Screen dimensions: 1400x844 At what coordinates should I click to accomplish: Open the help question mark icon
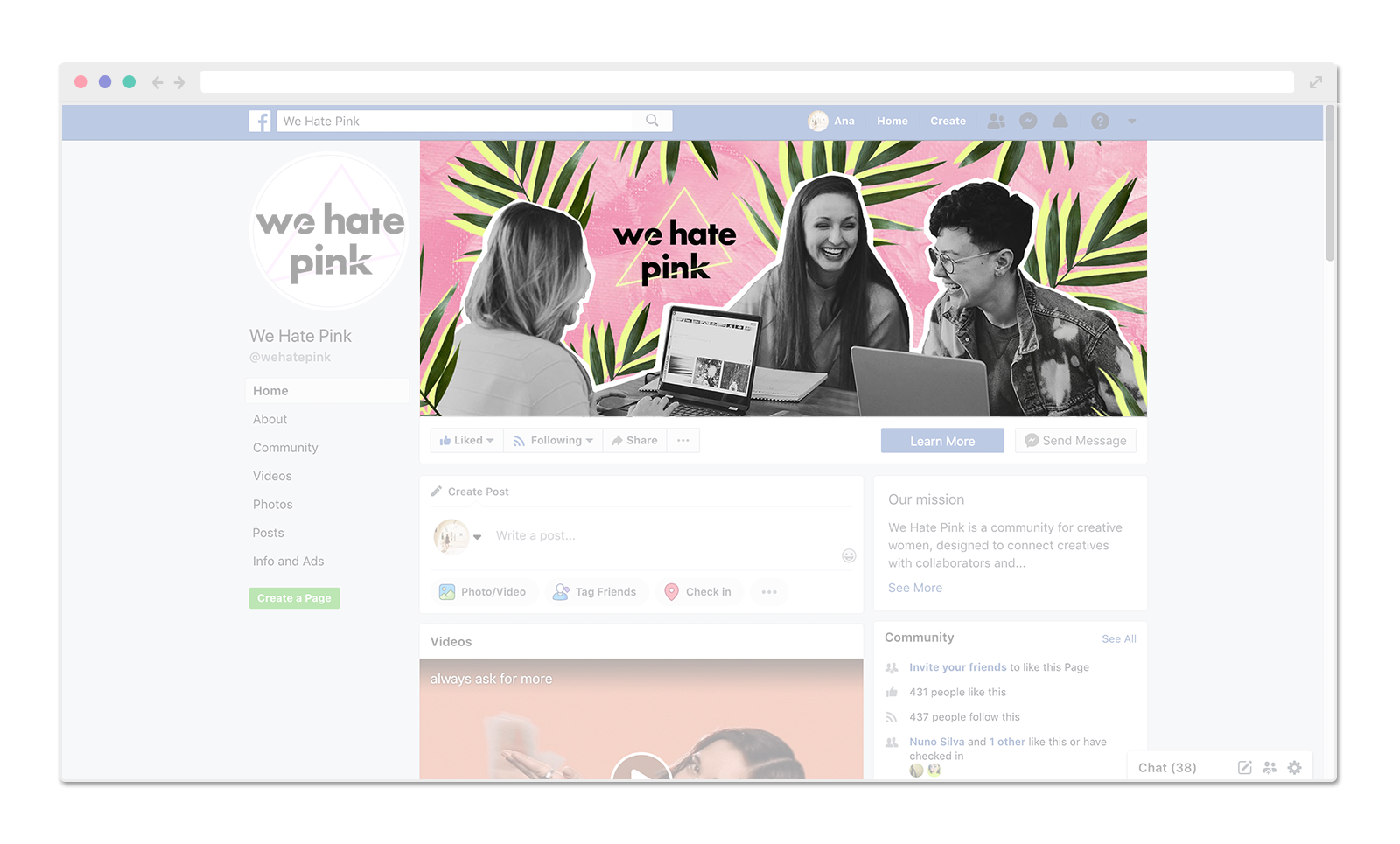point(1100,121)
